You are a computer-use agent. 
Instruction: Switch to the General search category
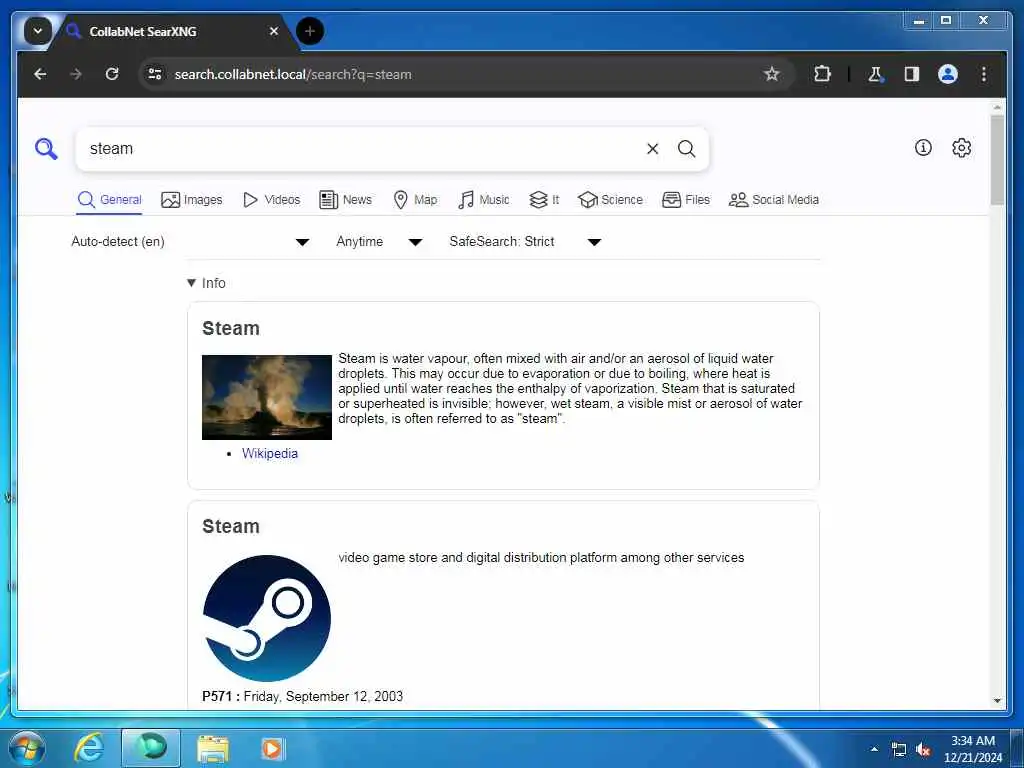tap(110, 200)
